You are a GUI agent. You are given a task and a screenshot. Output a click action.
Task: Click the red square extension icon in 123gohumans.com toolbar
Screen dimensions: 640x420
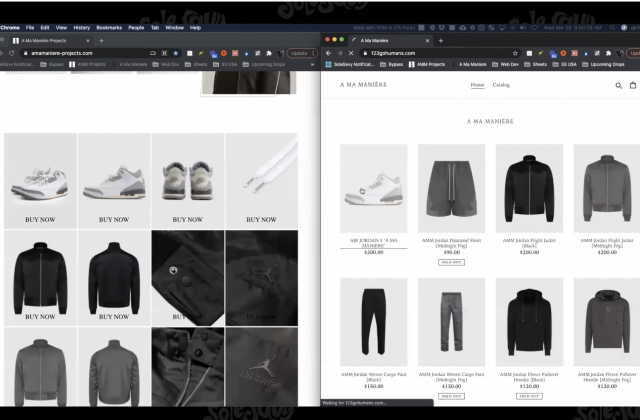click(575, 53)
